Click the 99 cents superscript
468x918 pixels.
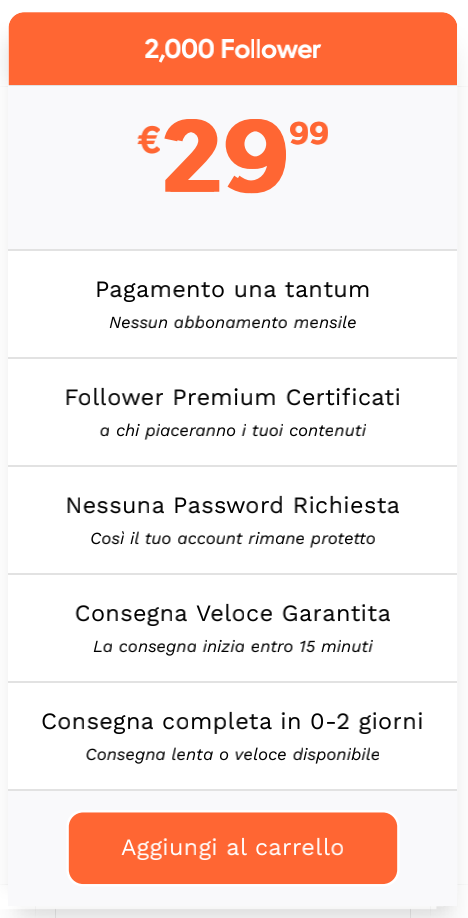pyautogui.click(x=309, y=133)
